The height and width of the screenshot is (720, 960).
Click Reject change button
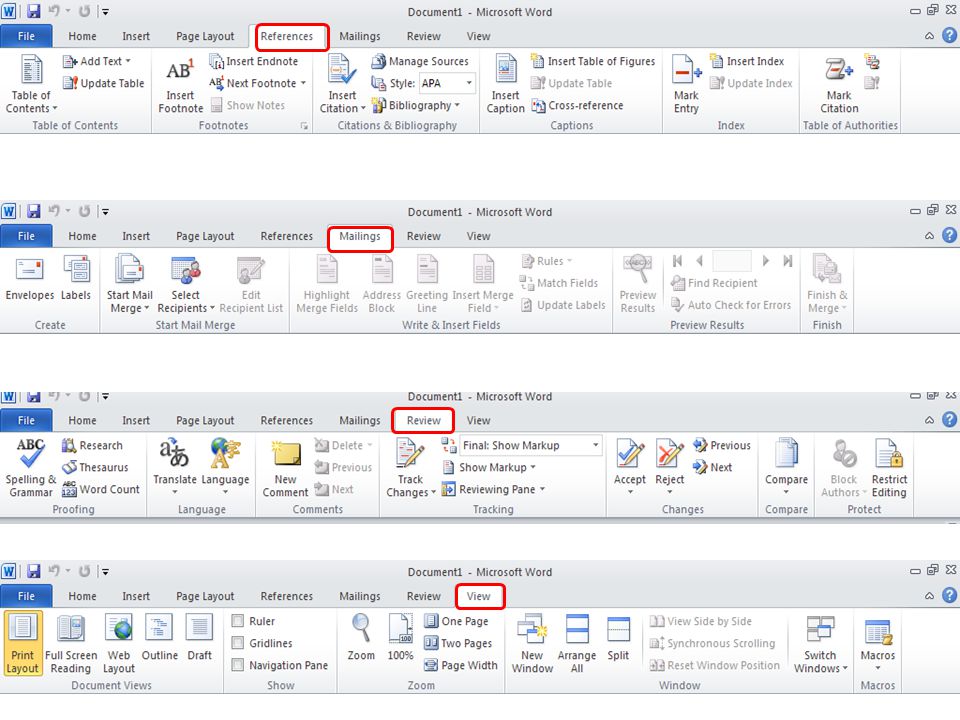coord(670,467)
